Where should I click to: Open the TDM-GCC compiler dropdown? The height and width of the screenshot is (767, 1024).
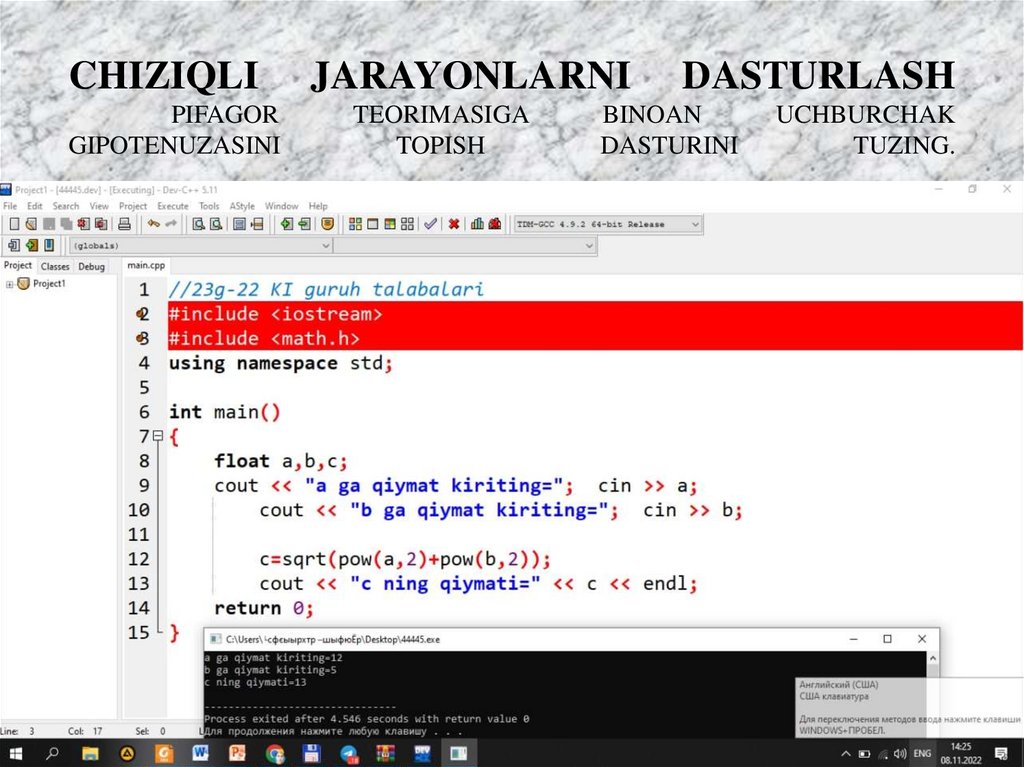coord(696,224)
